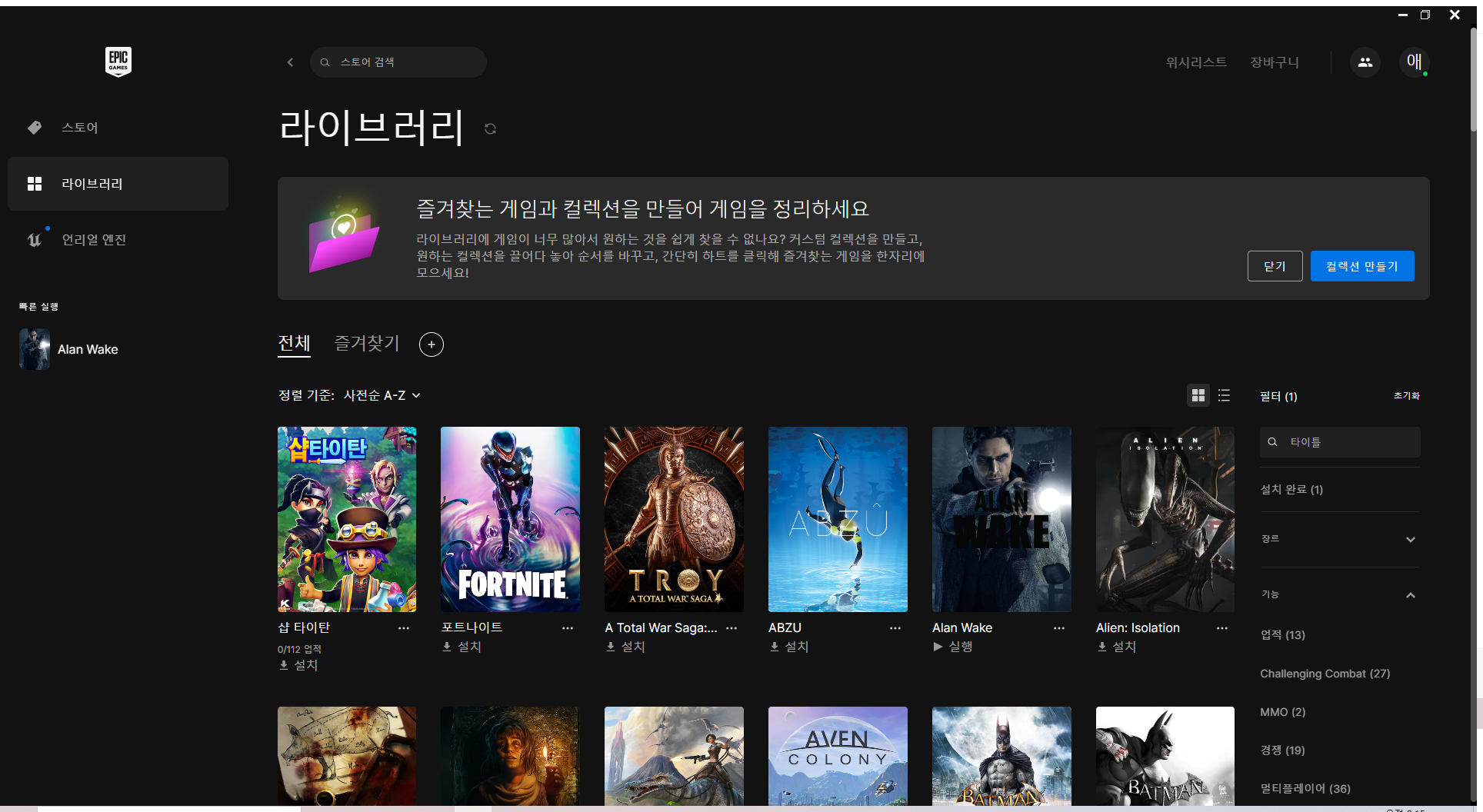Switch to grid view
This screenshot has width=1483, height=812.
[x=1198, y=395]
